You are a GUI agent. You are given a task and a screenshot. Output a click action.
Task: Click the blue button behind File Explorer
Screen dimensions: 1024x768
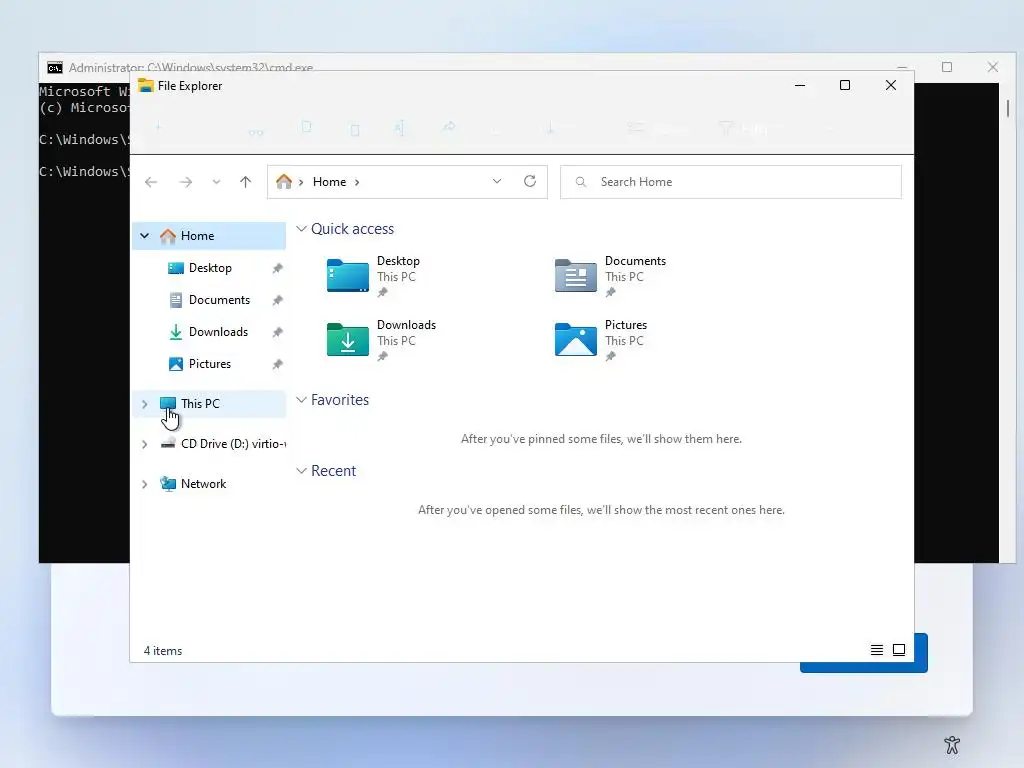[x=921, y=653]
